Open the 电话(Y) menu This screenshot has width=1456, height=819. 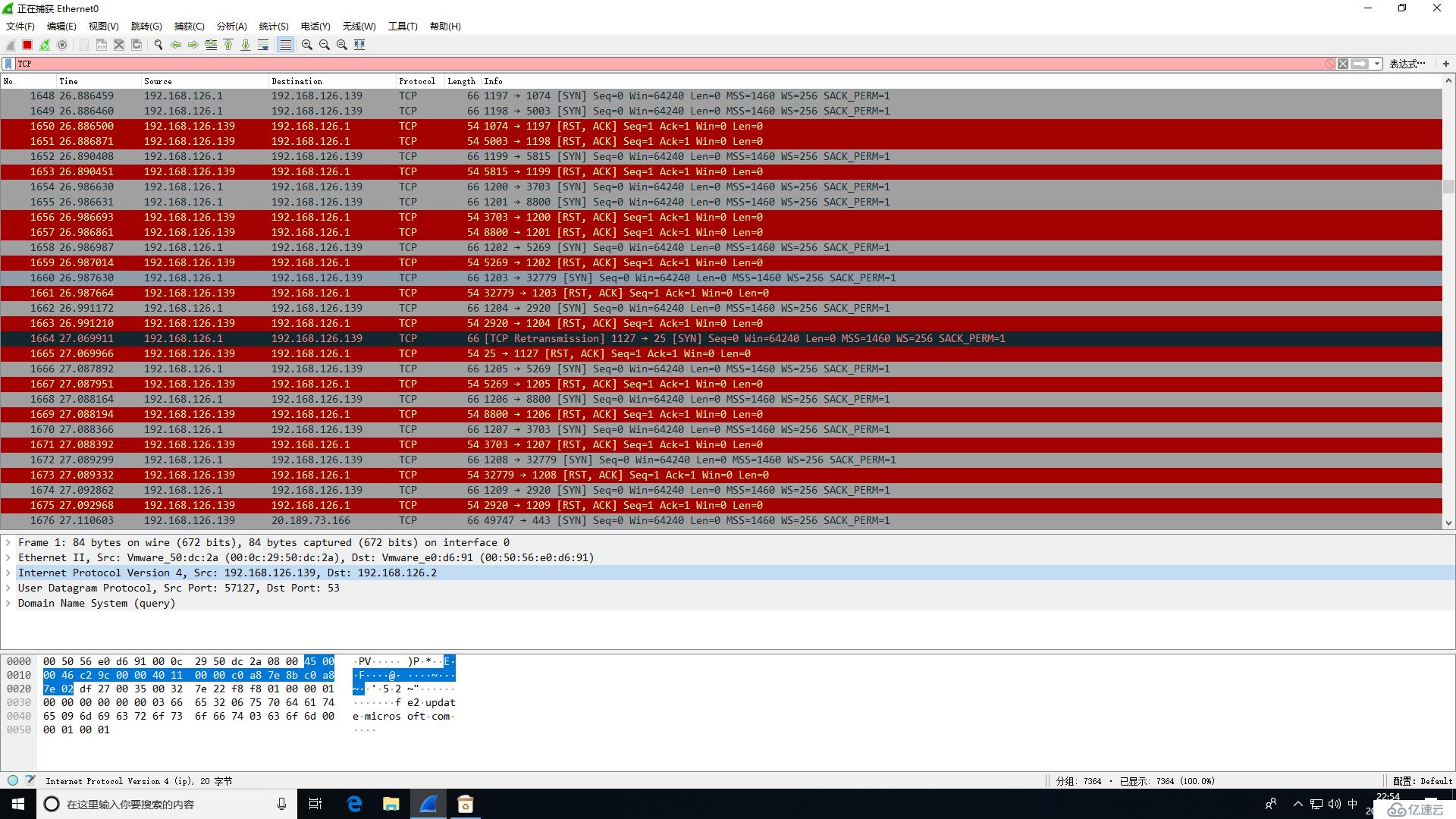(315, 26)
